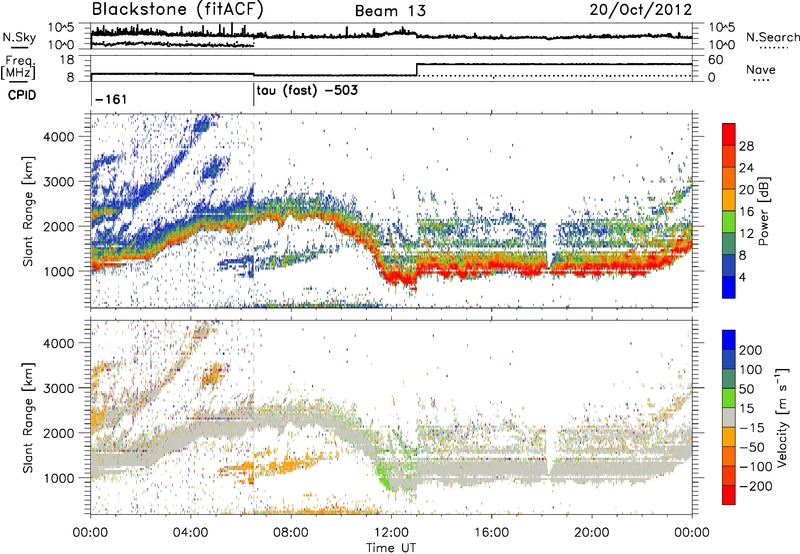Click the 'Blackstone (fitACF)' title text
The image size is (800, 554).
(178, 9)
